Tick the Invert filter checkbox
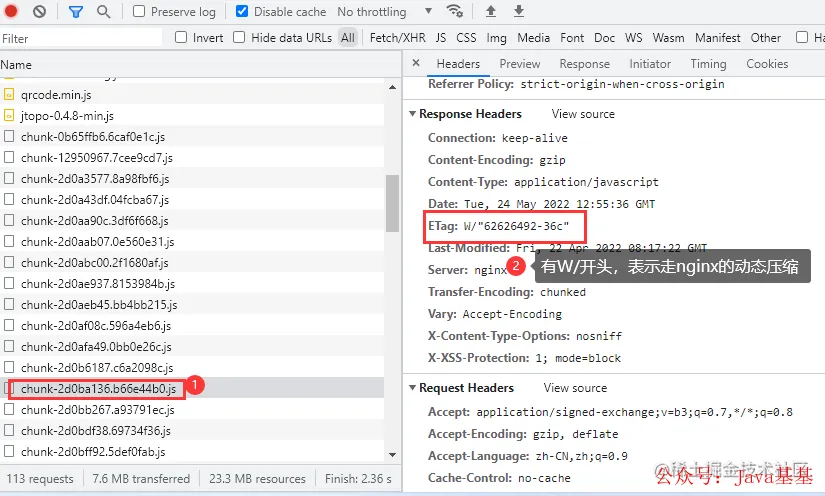Screen dimensions: 825x496 (x=181, y=37)
